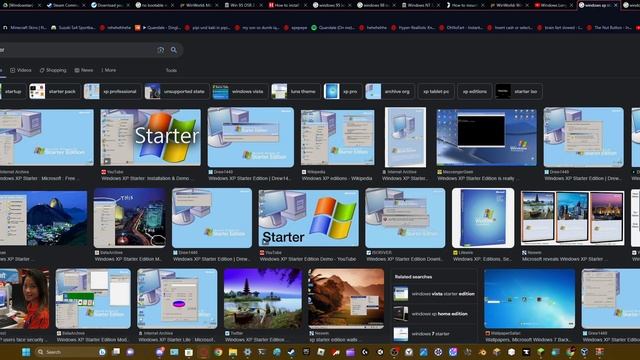Open the 'Suzuki Sx4 Sportba...' bookmark
This screenshot has height=360, width=640.
[x=73, y=28]
